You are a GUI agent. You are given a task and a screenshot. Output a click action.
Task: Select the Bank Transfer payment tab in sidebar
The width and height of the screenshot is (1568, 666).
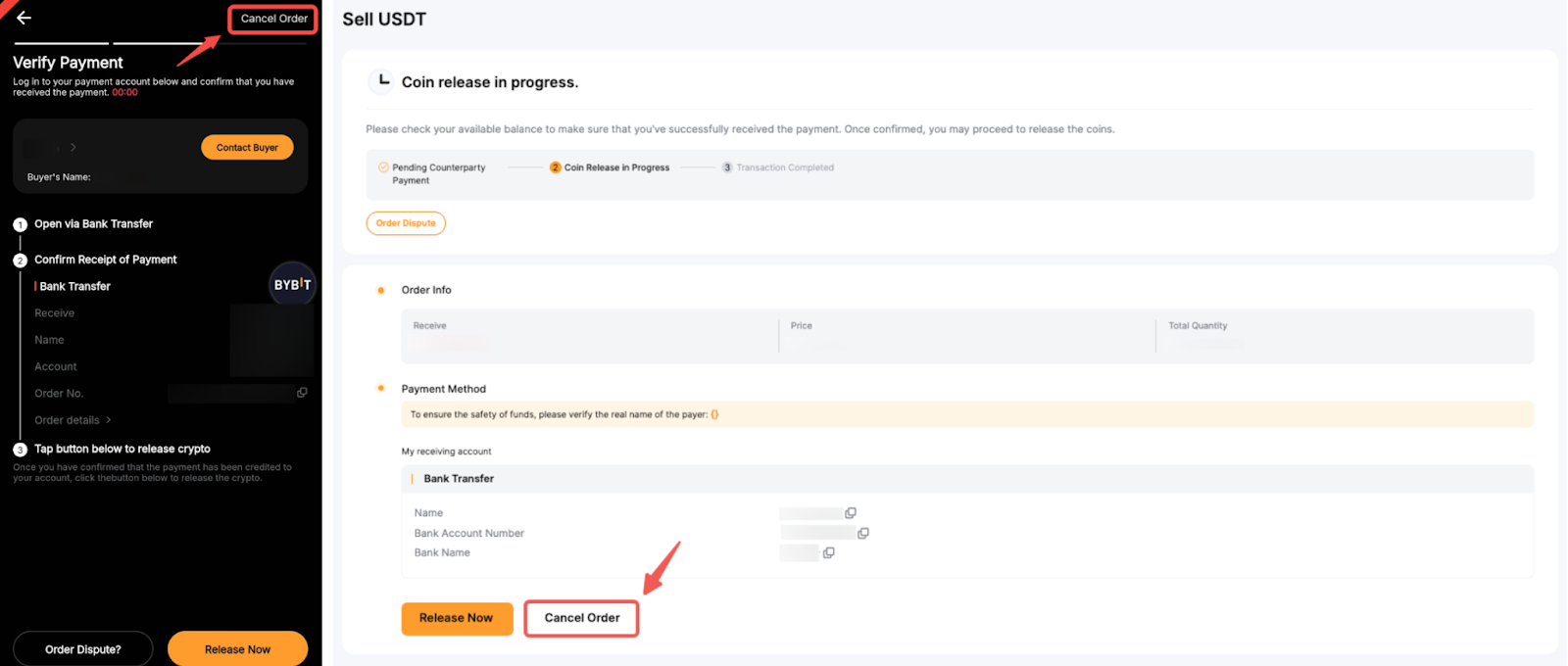click(74, 286)
